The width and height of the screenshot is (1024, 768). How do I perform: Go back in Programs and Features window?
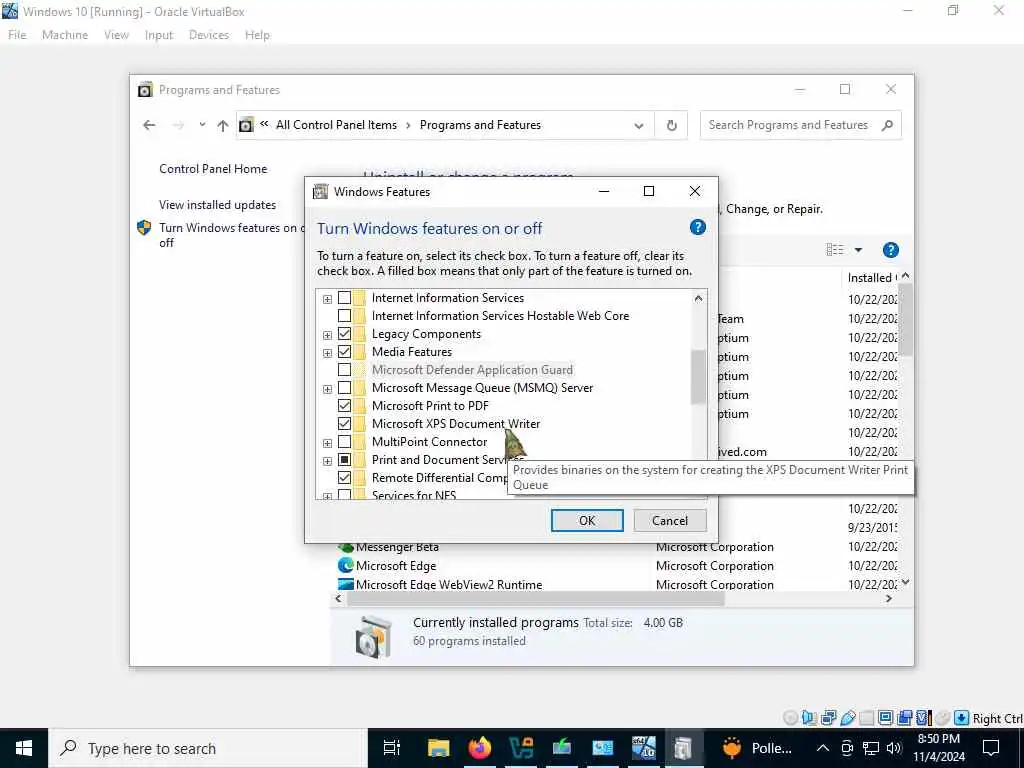(149, 125)
